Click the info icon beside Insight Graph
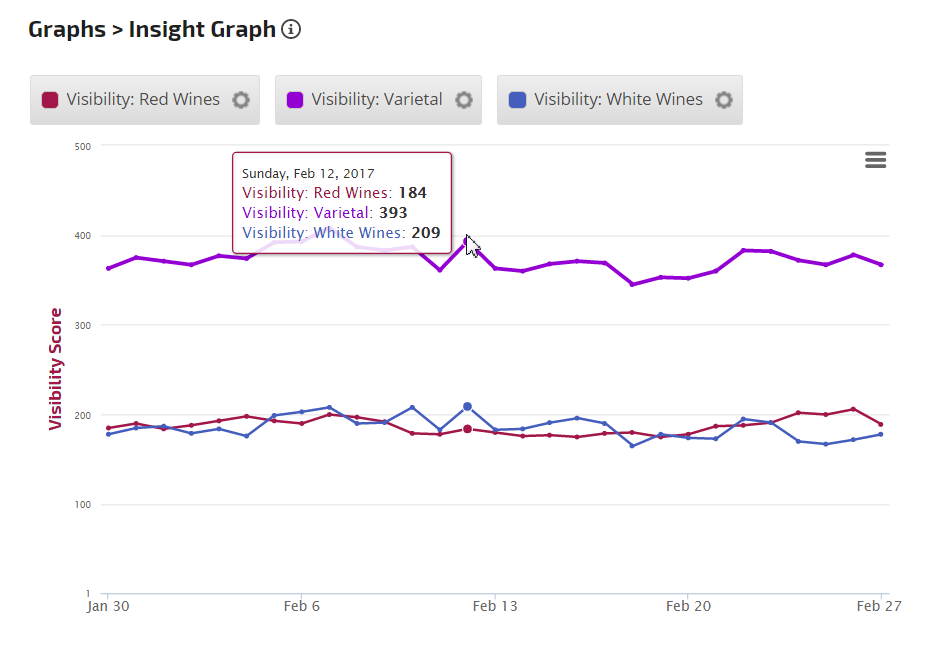Screen dimensions: 941x648 291,29
